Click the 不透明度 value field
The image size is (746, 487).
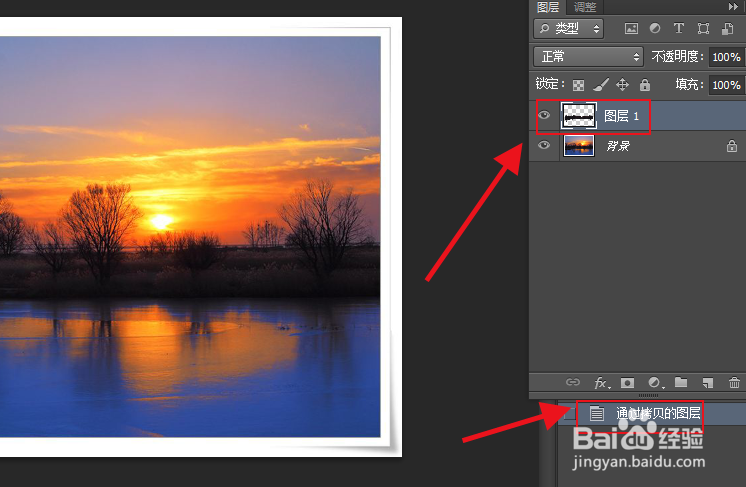point(726,57)
